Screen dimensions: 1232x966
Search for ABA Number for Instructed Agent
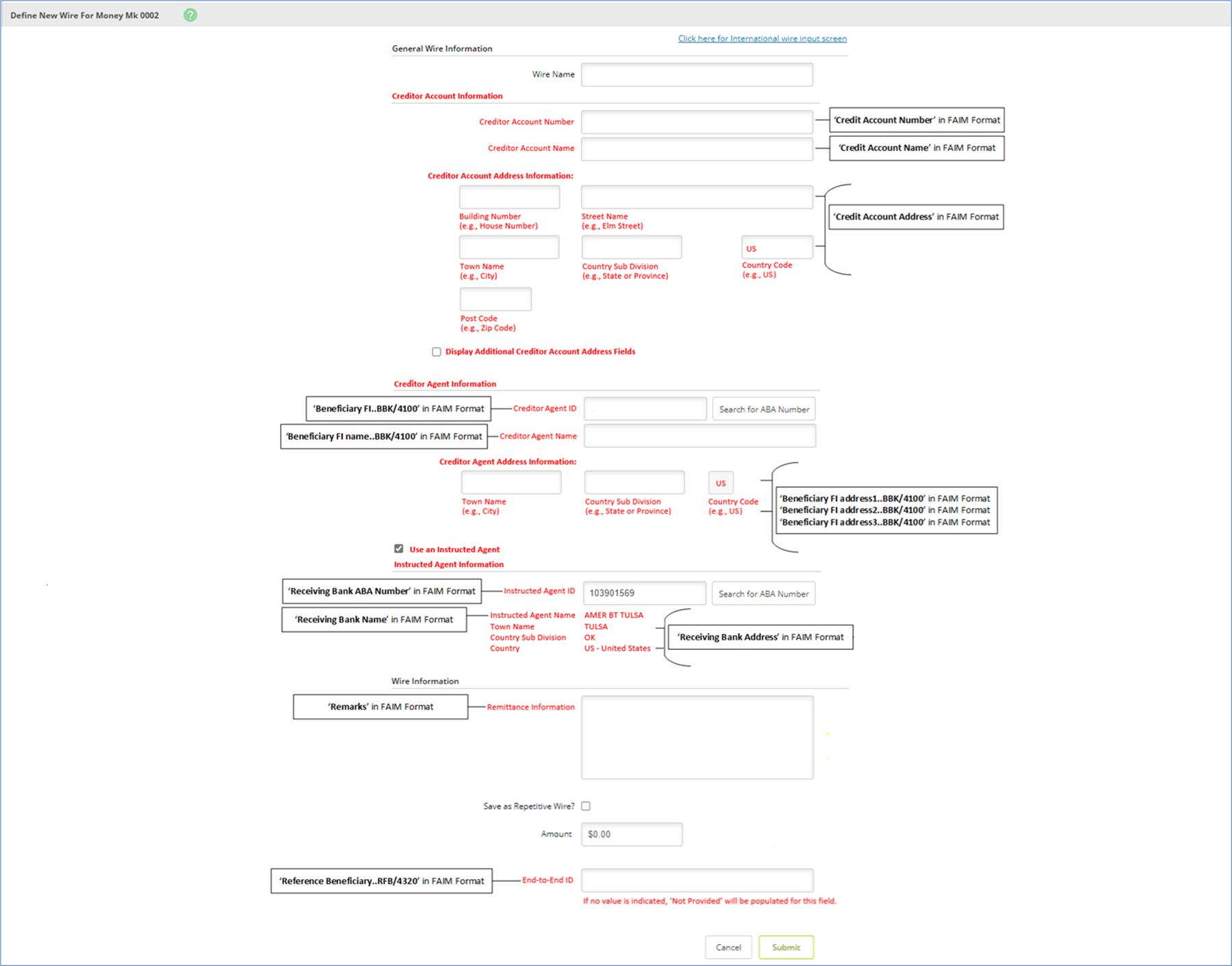(x=763, y=594)
